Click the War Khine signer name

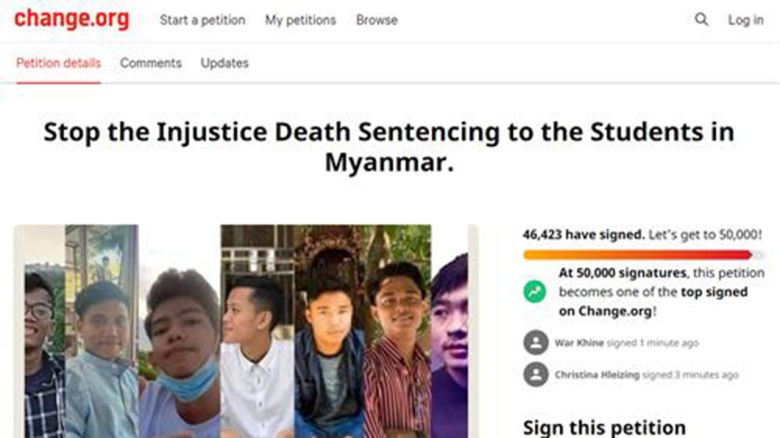579,343
